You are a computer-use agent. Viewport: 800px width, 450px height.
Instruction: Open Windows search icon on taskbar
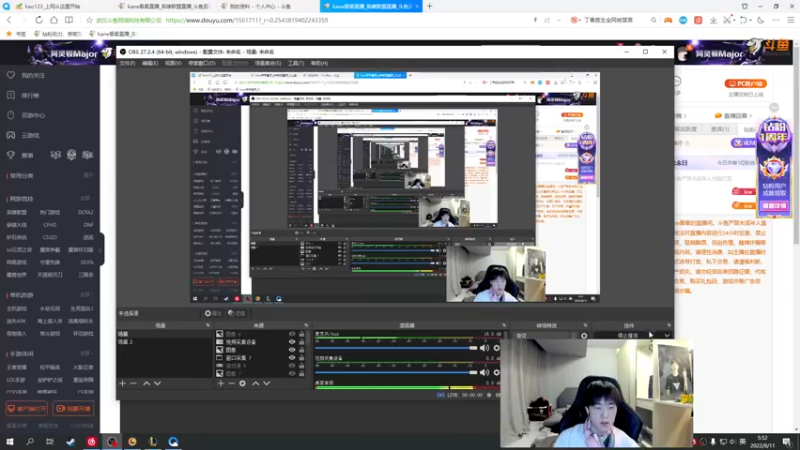[30, 442]
